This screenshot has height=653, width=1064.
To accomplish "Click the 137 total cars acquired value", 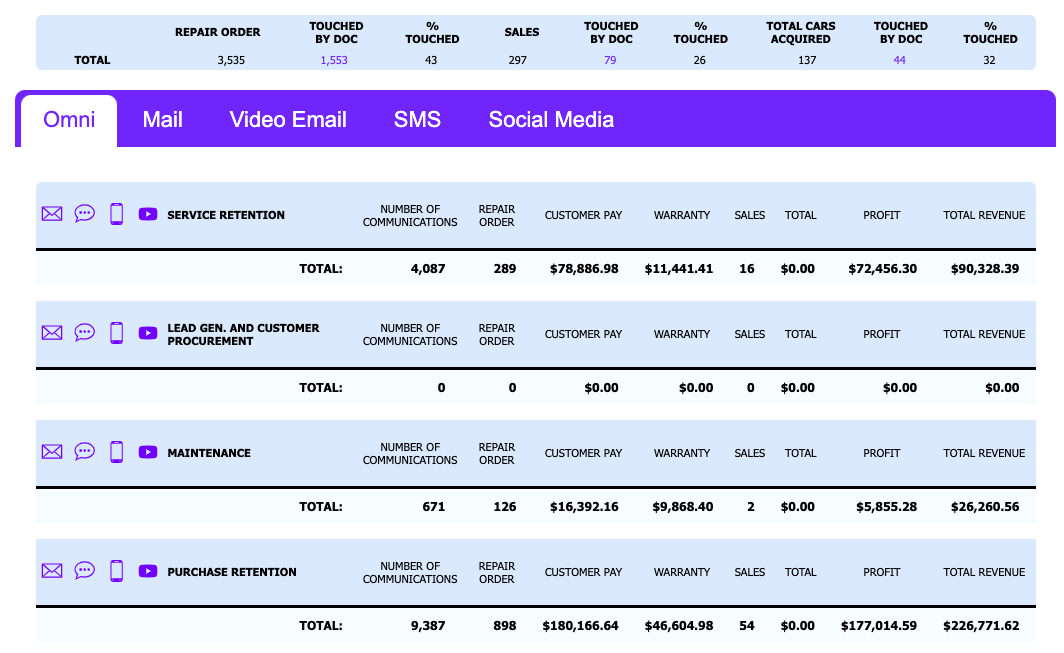I will [x=807, y=60].
